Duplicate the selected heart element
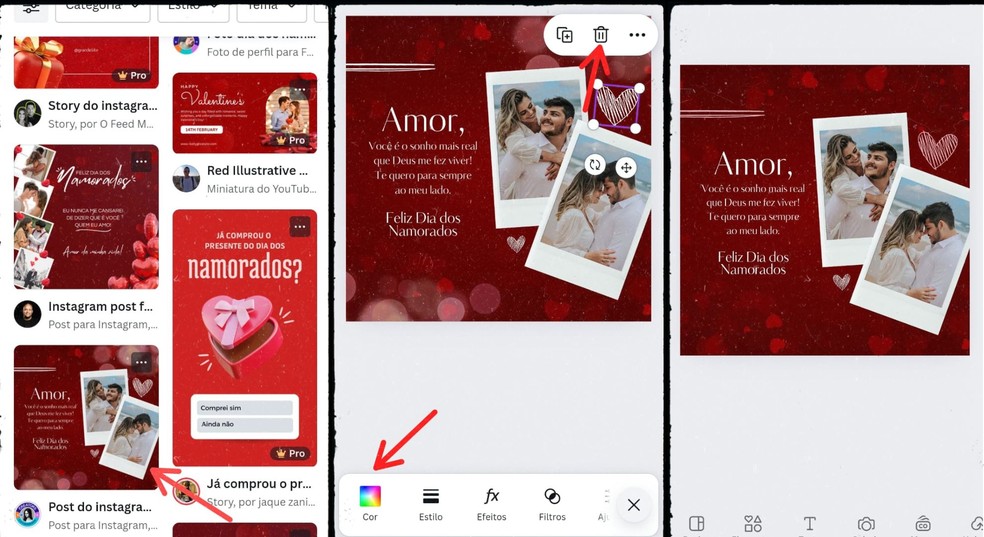The width and height of the screenshot is (984, 537). (564, 35)
